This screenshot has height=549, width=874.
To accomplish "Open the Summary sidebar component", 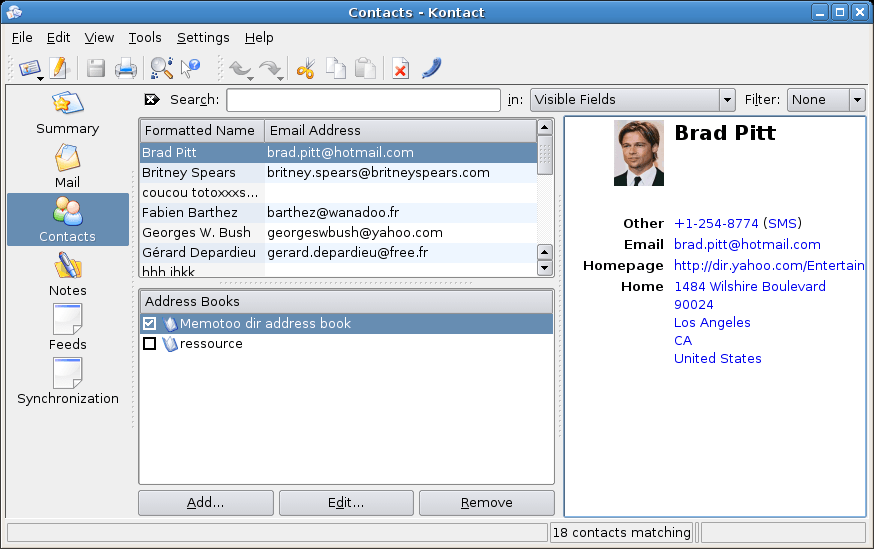I will point(67,113).
